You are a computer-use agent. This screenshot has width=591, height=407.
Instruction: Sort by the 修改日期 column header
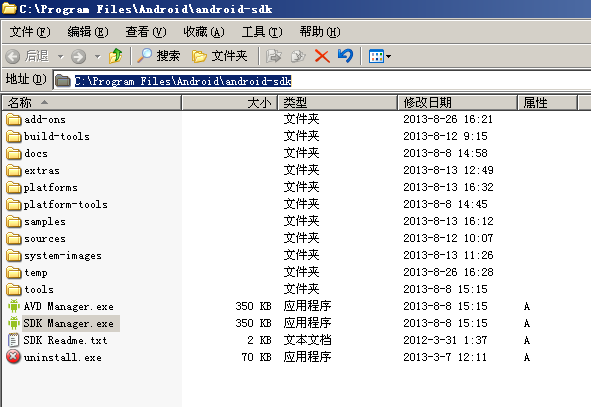coord(457,103)
